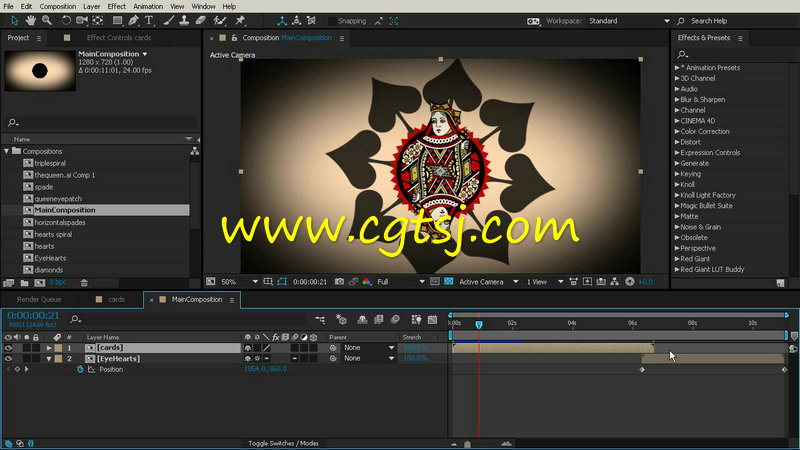Select the Hand tool
Viewport: 800px width, 450px height.
pyautogui.click(x=31, y=20)
